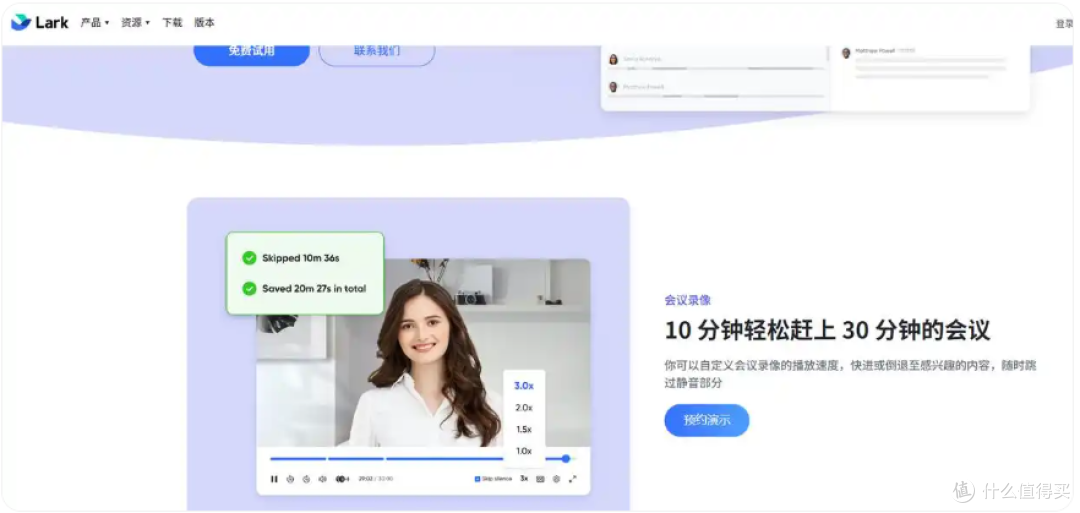Expand the 产品 dropdown menu
This screenshot has width=1080, height=513.
tap(95, 23)
